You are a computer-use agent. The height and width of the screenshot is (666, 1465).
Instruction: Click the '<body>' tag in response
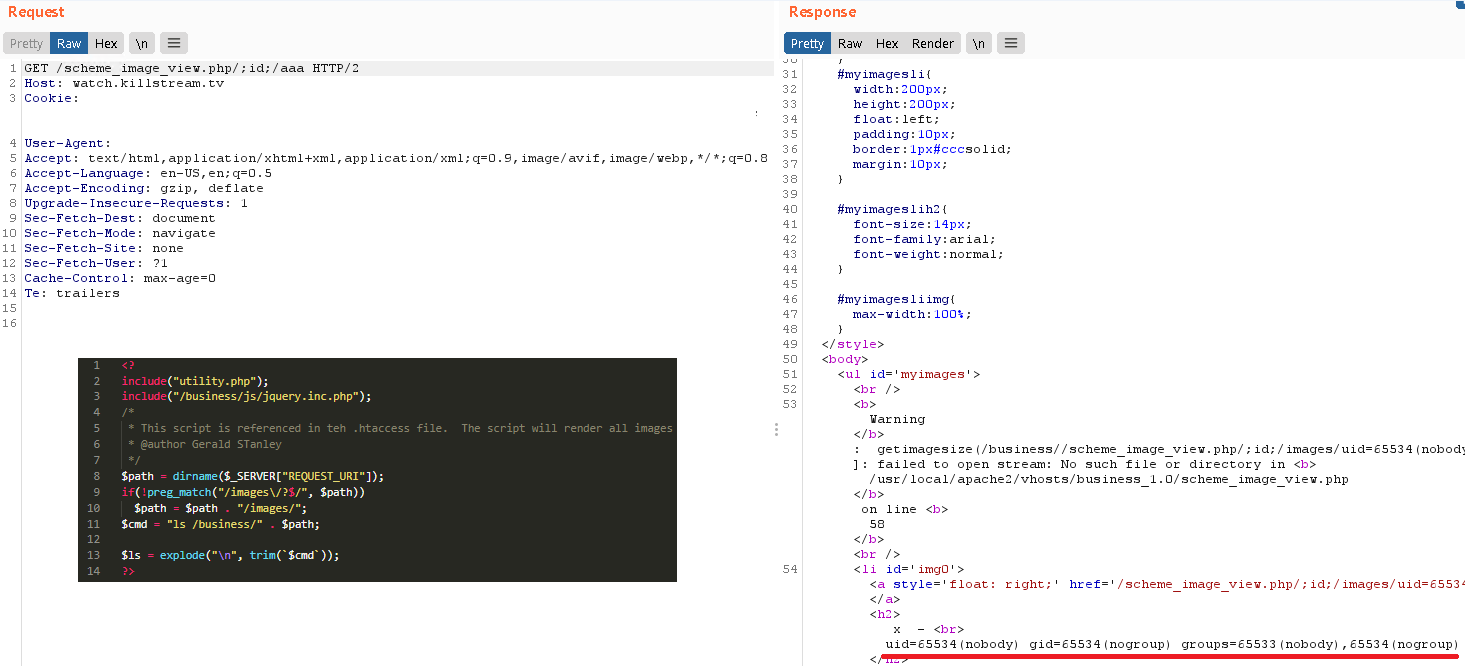(x=845, y=359)
